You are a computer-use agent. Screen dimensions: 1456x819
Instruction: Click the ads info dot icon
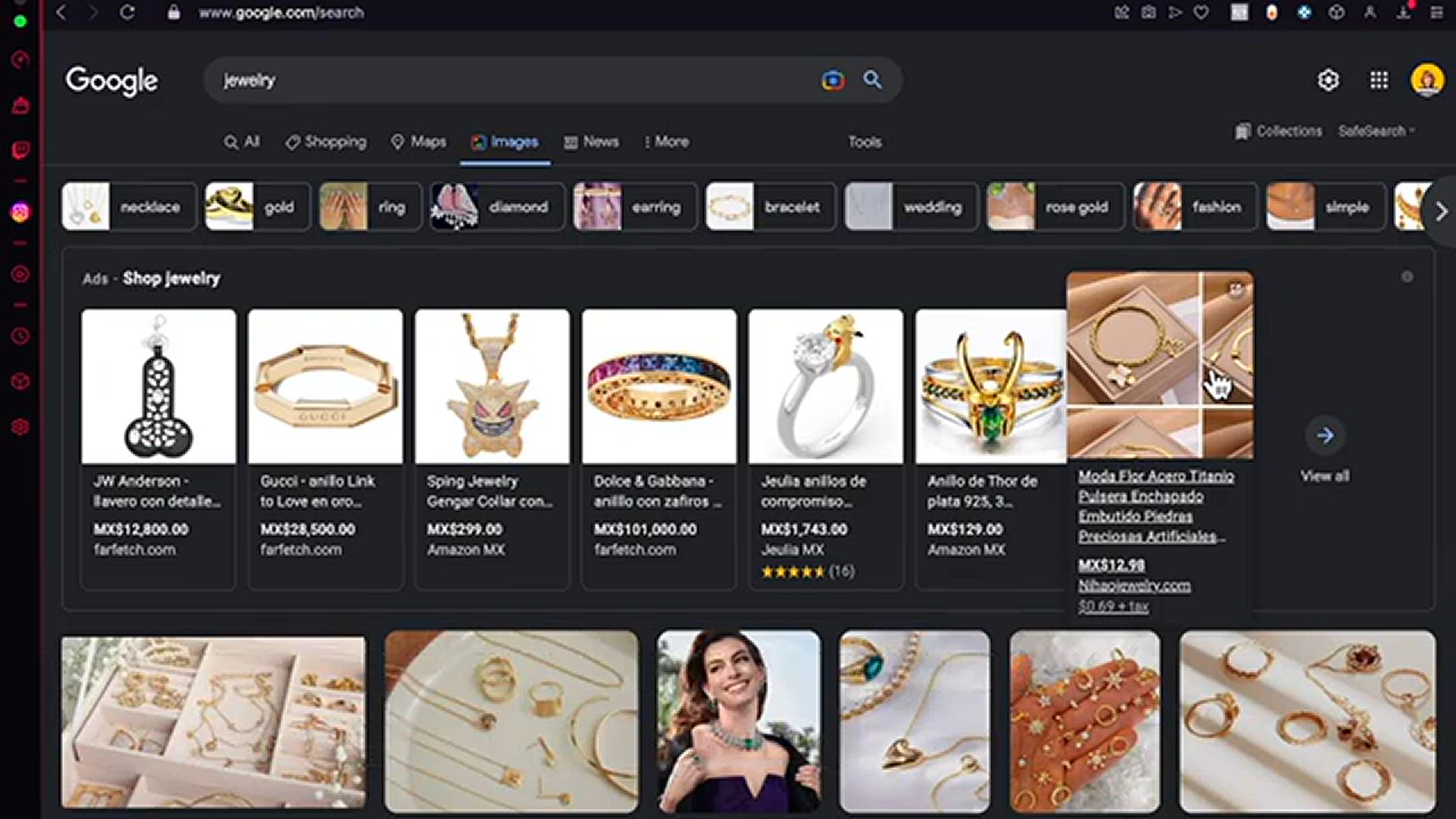[1407, 277]
